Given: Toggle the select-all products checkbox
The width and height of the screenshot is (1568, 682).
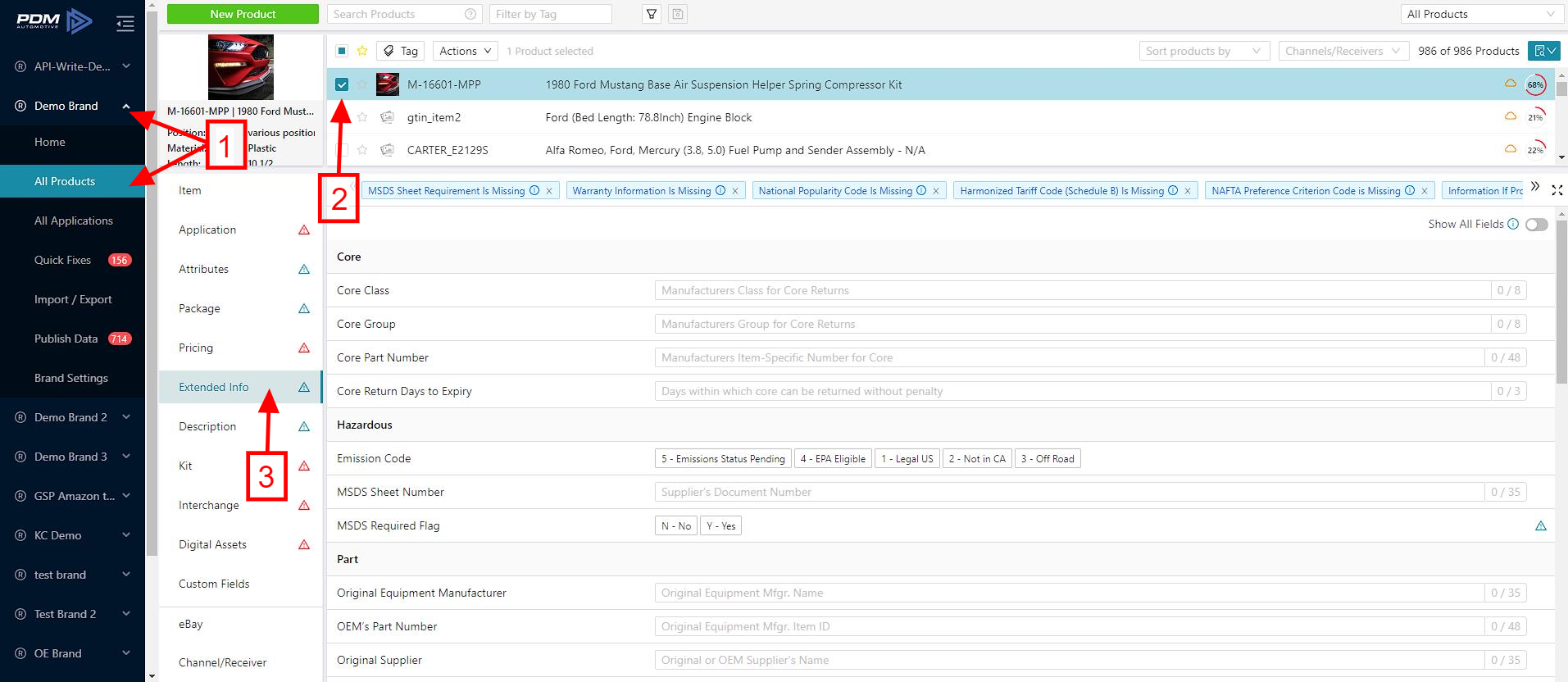Looking at the screenshot, I should (342, 51).
